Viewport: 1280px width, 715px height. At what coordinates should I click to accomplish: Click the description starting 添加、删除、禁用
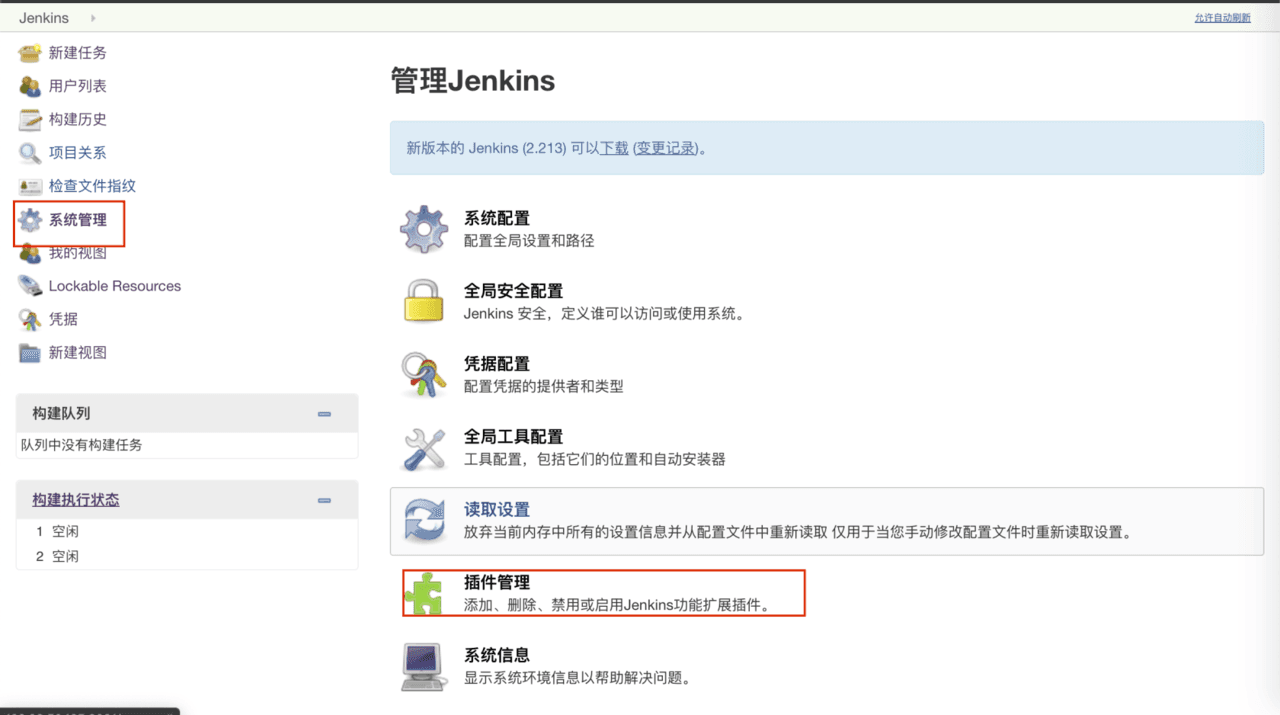pyautogui.click(x=617, y=606)
